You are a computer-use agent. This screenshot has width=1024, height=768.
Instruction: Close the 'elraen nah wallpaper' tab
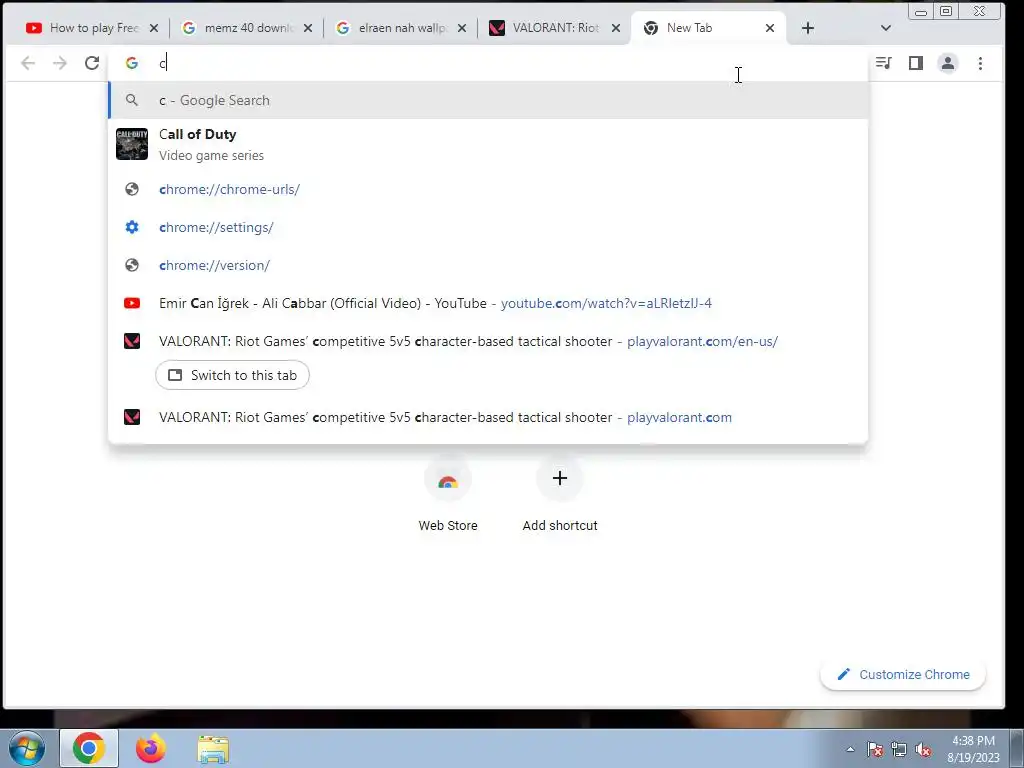462,28
